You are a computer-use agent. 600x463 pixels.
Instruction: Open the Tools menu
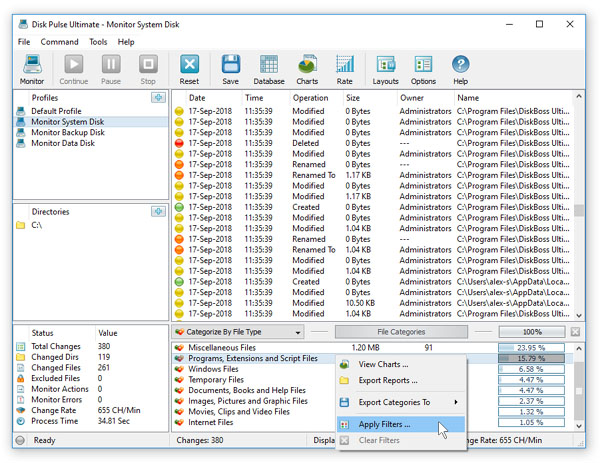coord(98,42)
